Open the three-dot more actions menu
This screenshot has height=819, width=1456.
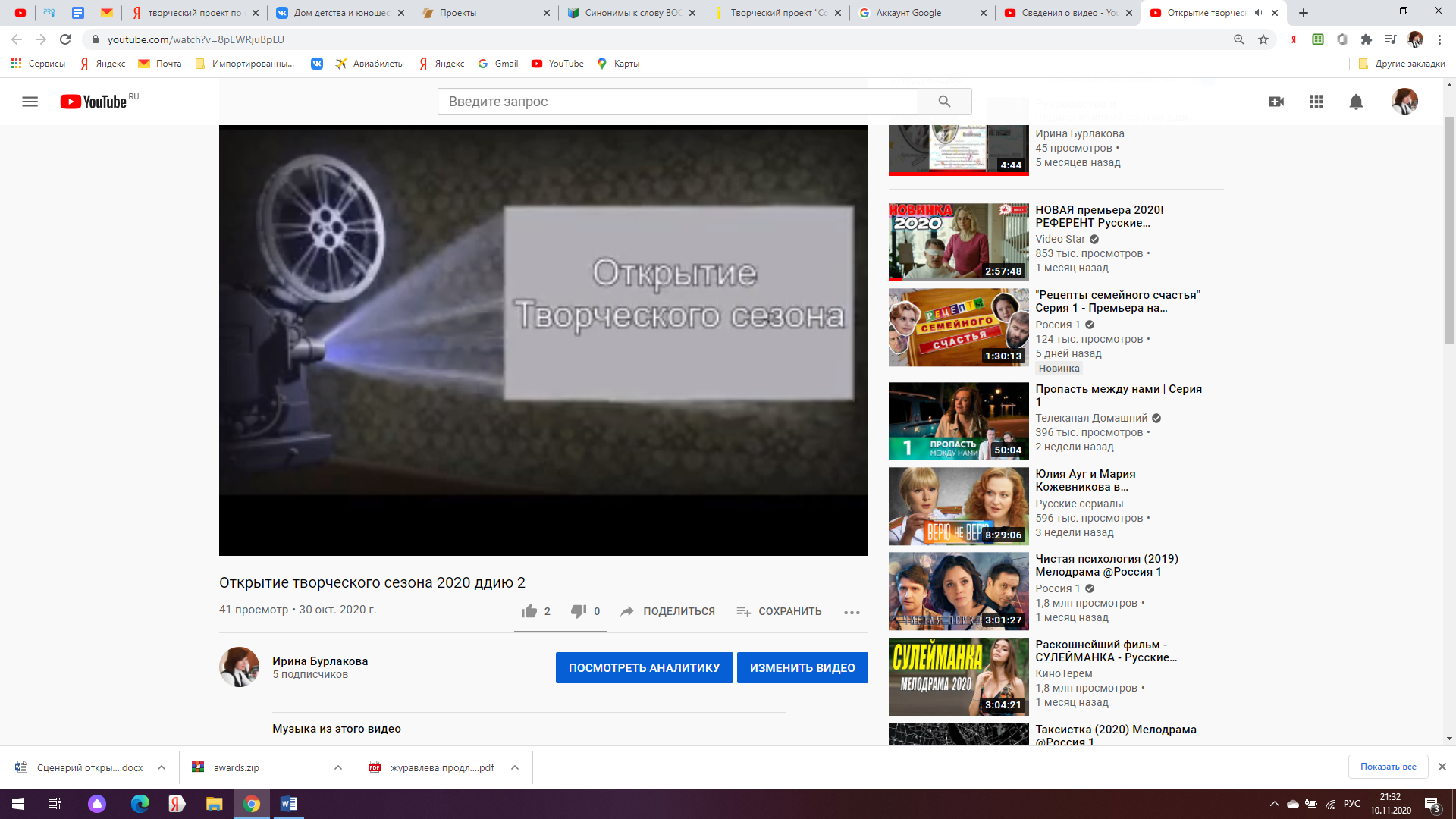(x=852, y=613)
